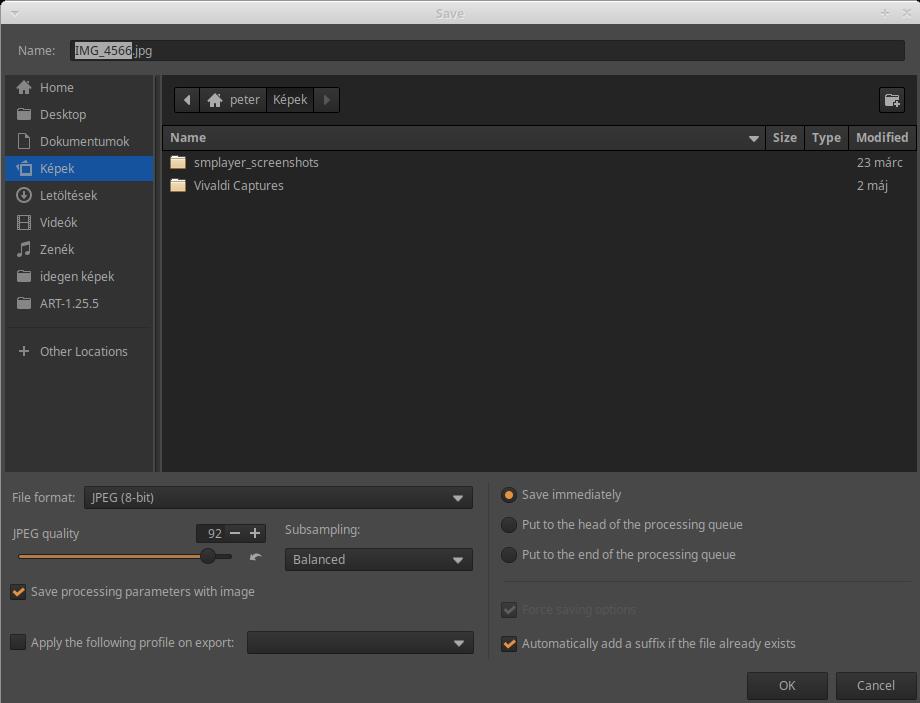920x703 pixels.
Task: Expand the Subsampling Balanced dropdown
Action: (x=378, y=560)
